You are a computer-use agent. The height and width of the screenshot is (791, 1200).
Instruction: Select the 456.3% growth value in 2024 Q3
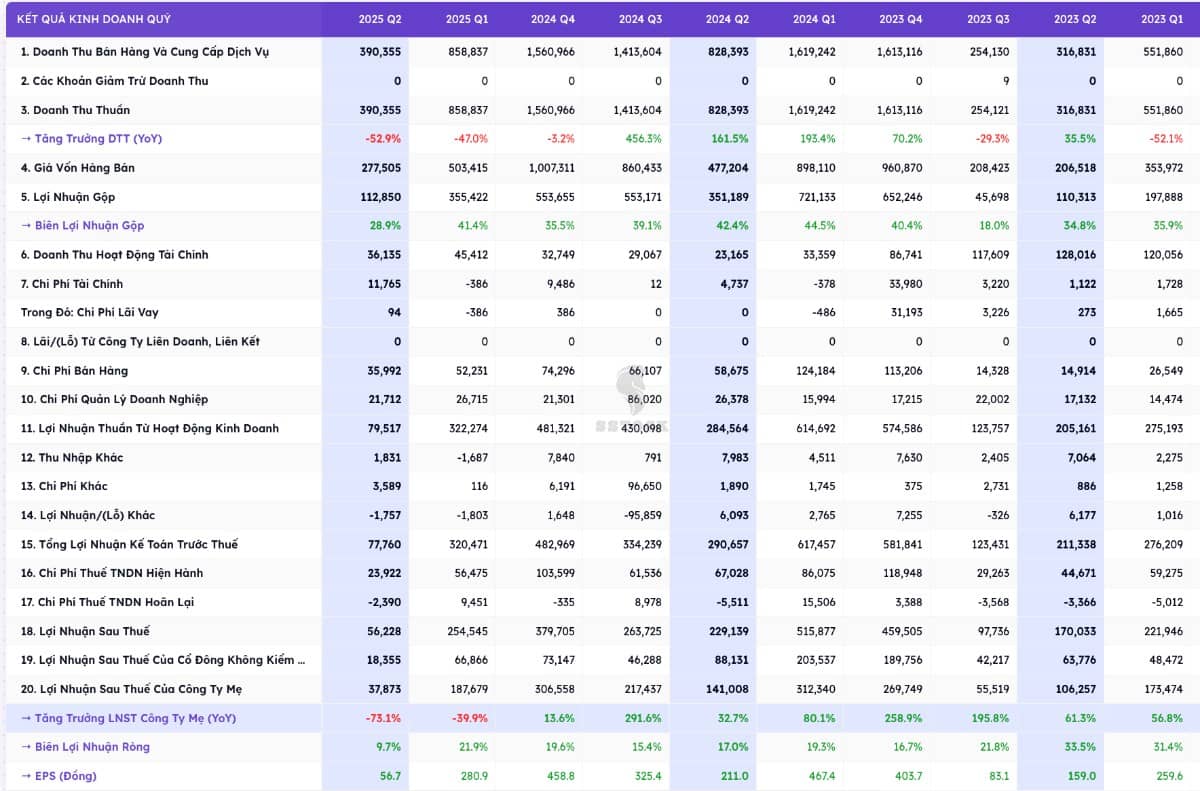643,139
